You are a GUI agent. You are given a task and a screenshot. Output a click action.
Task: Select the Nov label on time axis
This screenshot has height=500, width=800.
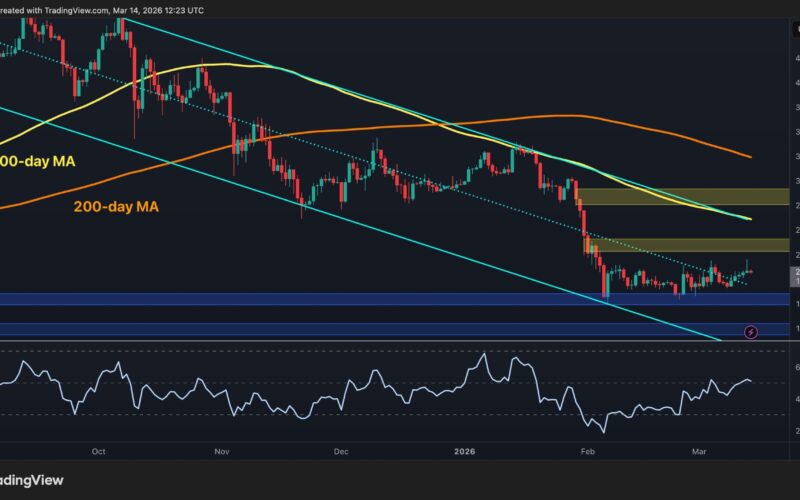[220, 451]
